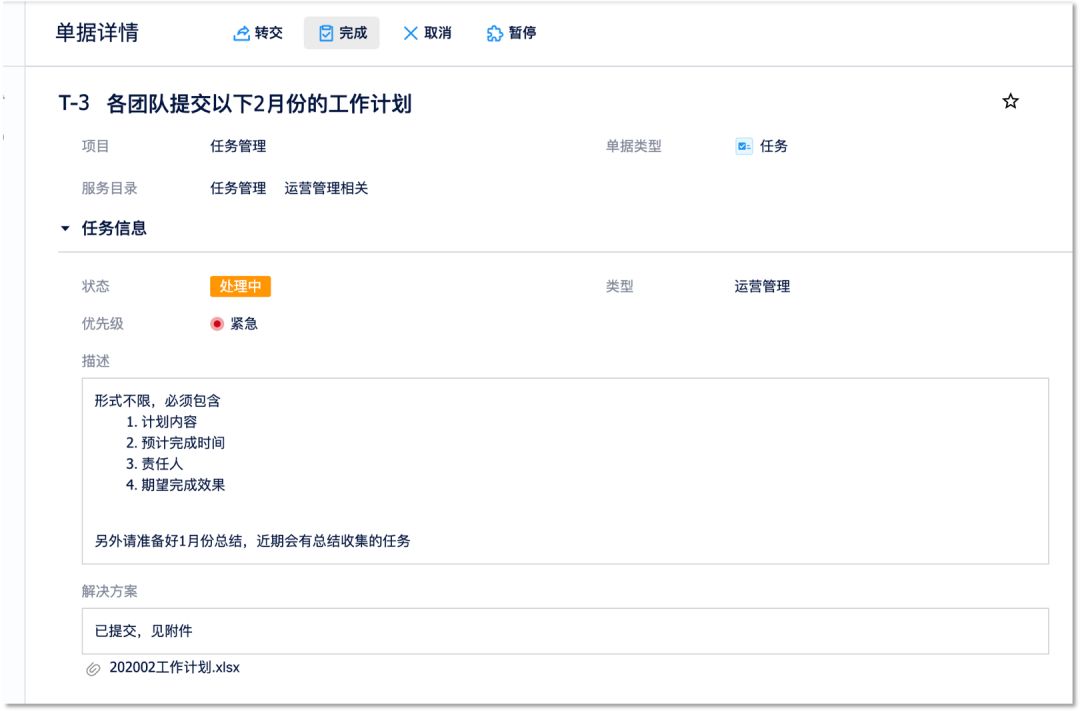Click the 单据详情 page heading
Image resolution: width=1080 pixels, height=711 pixels.
(96, 33)
